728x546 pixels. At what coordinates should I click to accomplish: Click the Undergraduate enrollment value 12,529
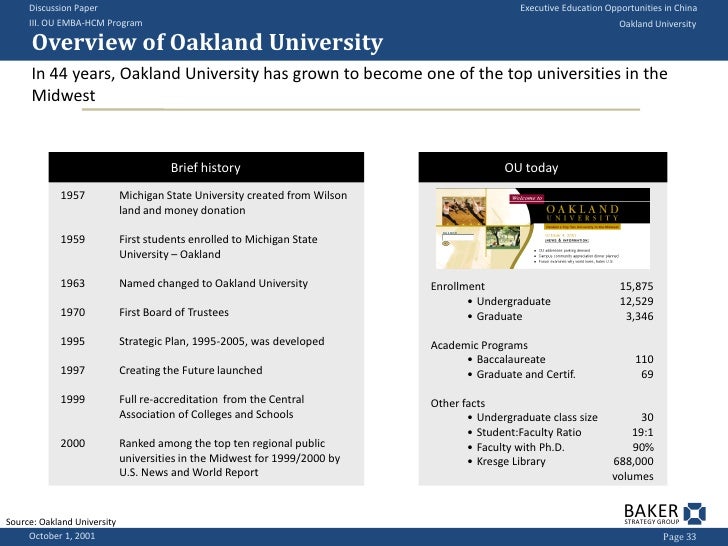[637, 301]
